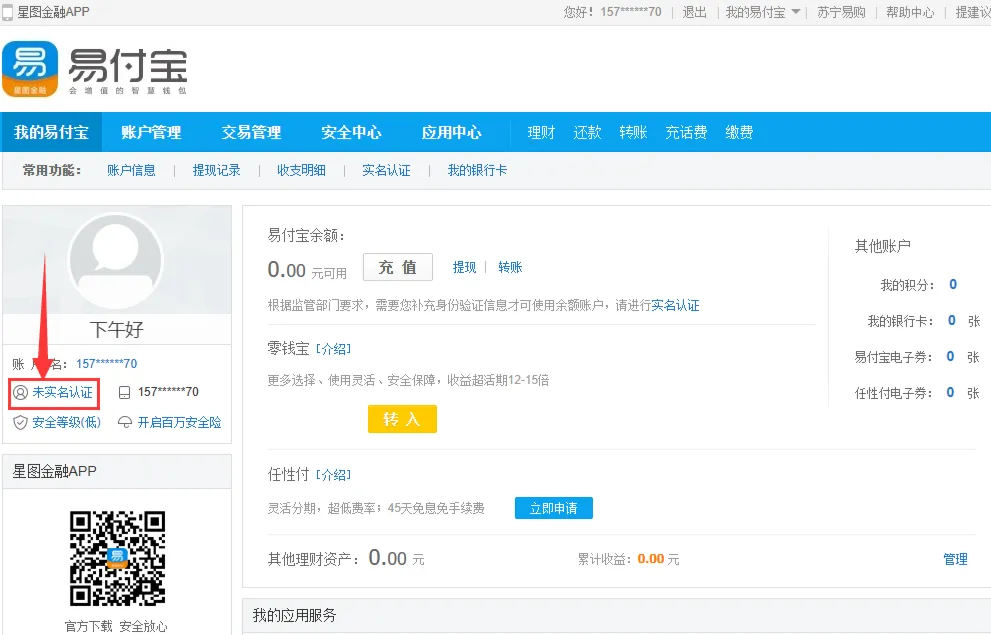The width and height of the screenshot is (991, 635).
Task: Open 实名认证 under 常用功能
Action: tap(386, 170)
